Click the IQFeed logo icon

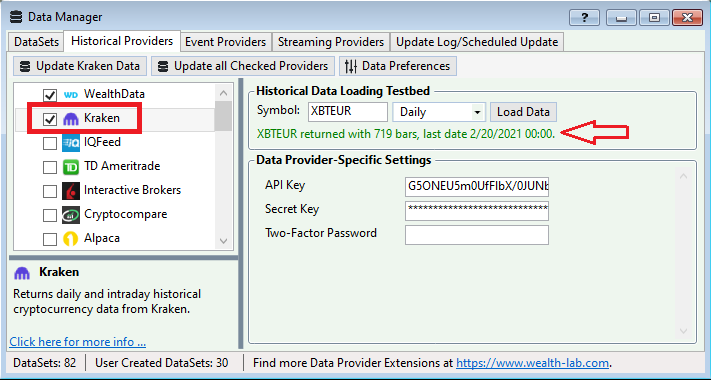pos(71,142)
